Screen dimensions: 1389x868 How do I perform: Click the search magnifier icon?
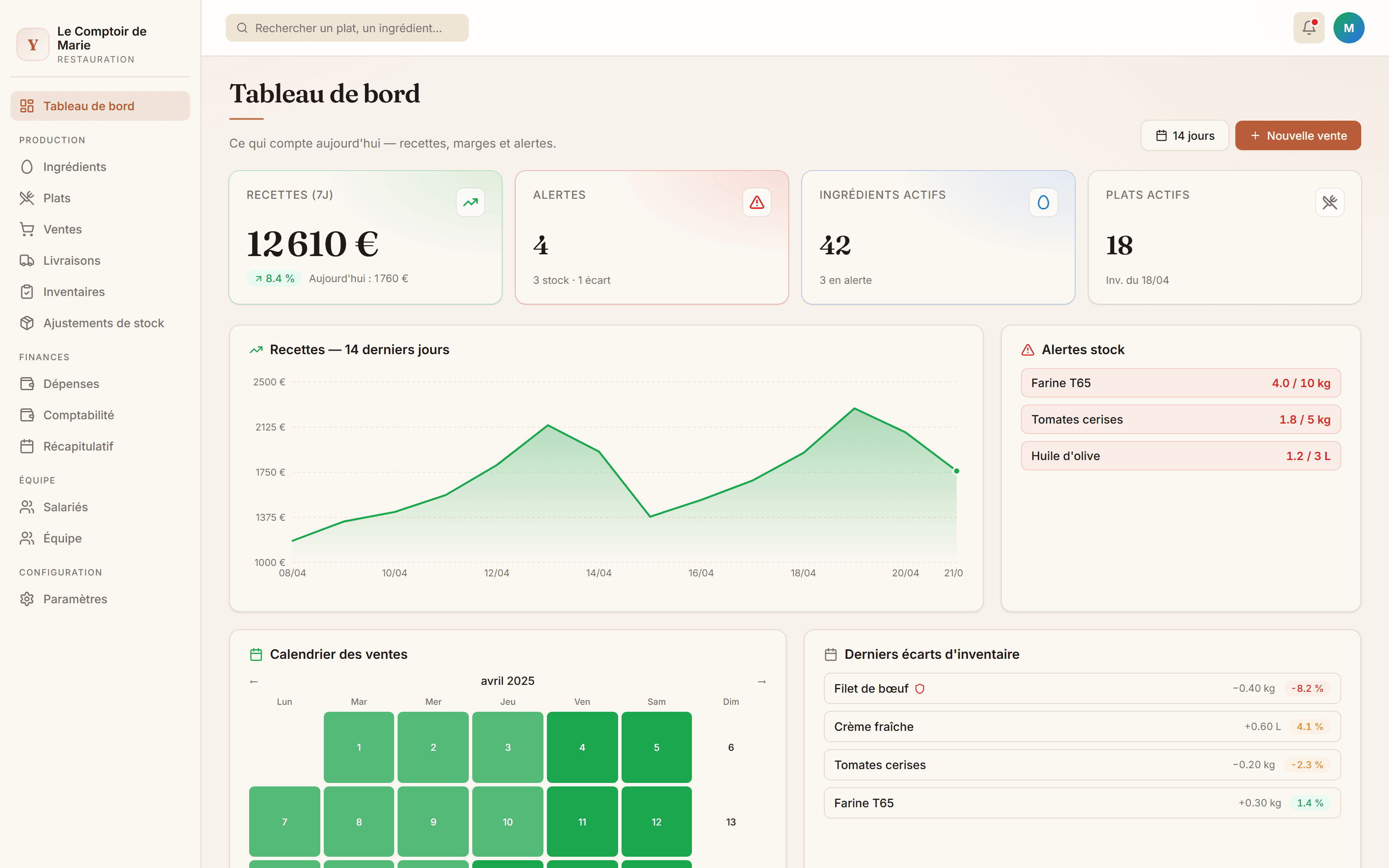pyautogui.click(x=242, y=28)
